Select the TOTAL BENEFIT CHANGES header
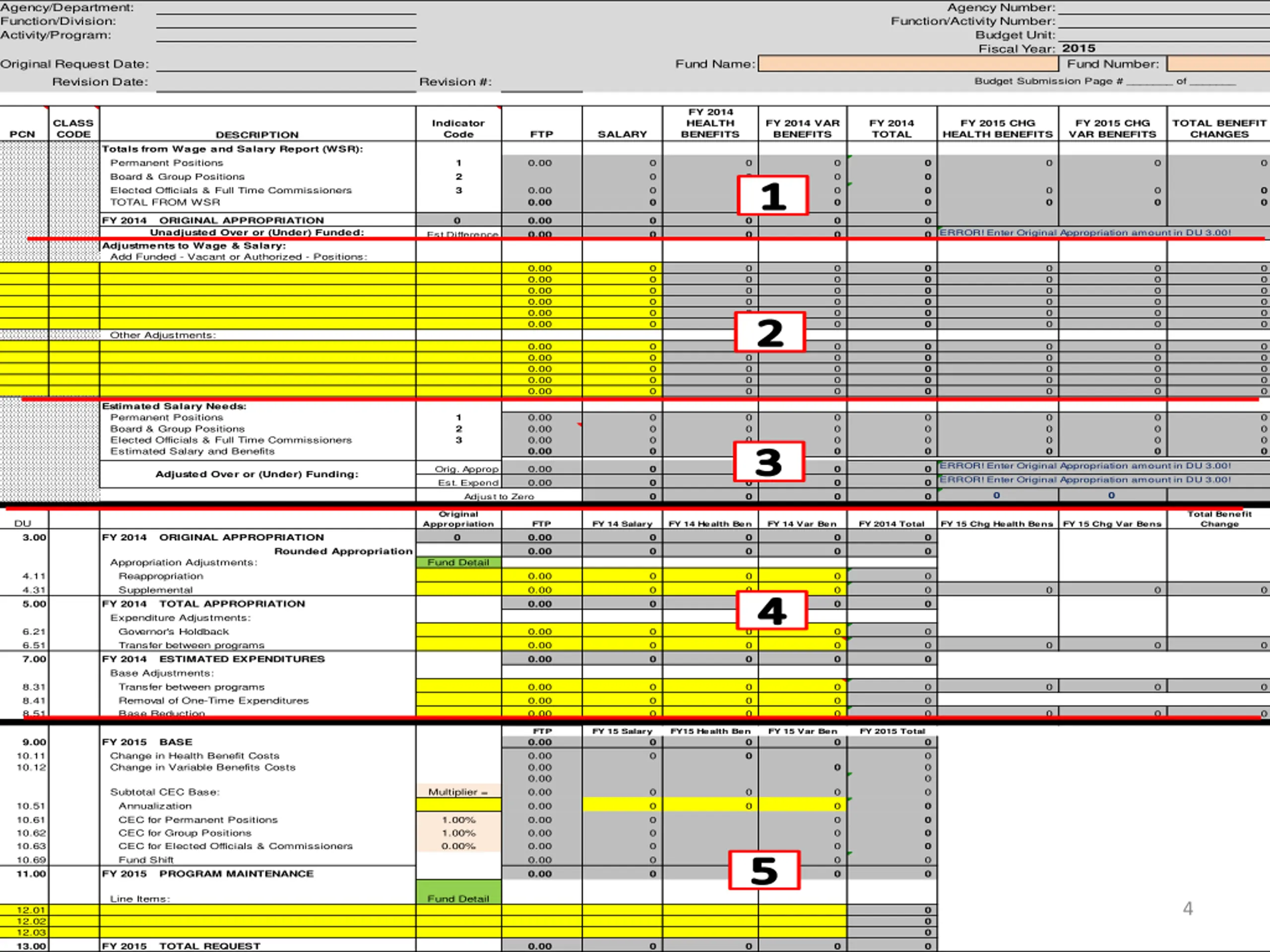 coord(1219,128)
